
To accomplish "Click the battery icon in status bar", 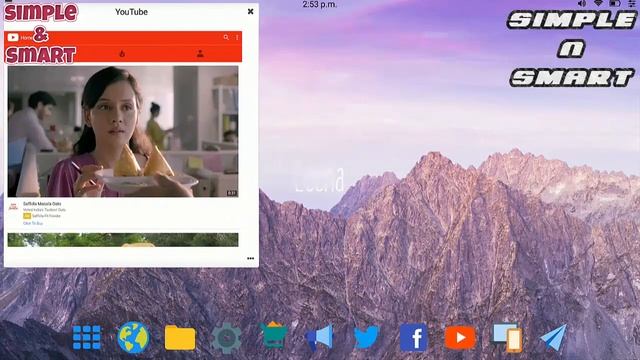I will click(615, 3).
